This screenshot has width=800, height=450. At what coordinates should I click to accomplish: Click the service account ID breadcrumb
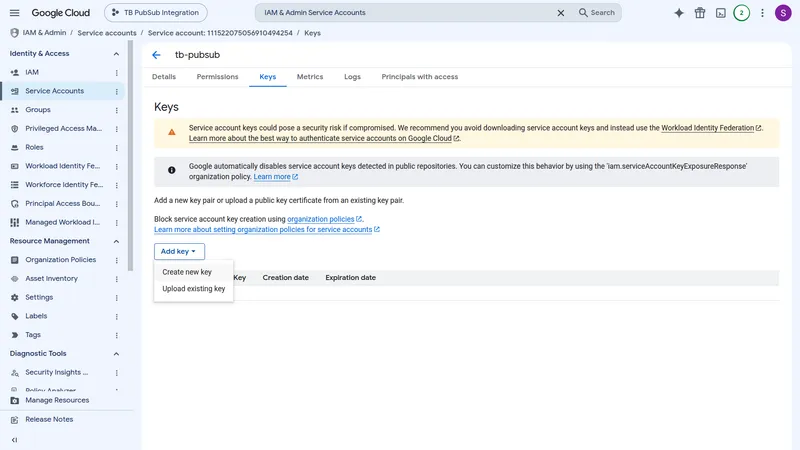point(220,33)
